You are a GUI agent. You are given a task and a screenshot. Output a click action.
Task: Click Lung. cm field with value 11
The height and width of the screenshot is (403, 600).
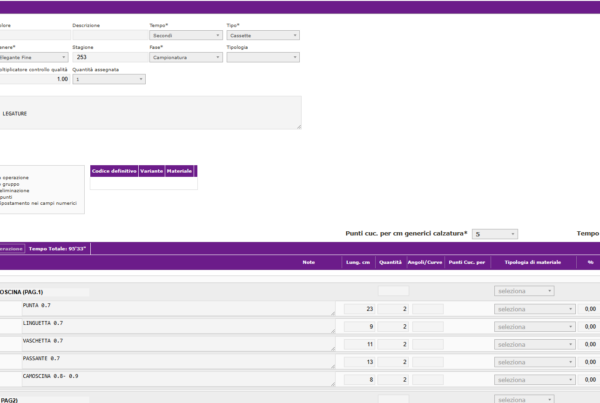tap(359, 344)
